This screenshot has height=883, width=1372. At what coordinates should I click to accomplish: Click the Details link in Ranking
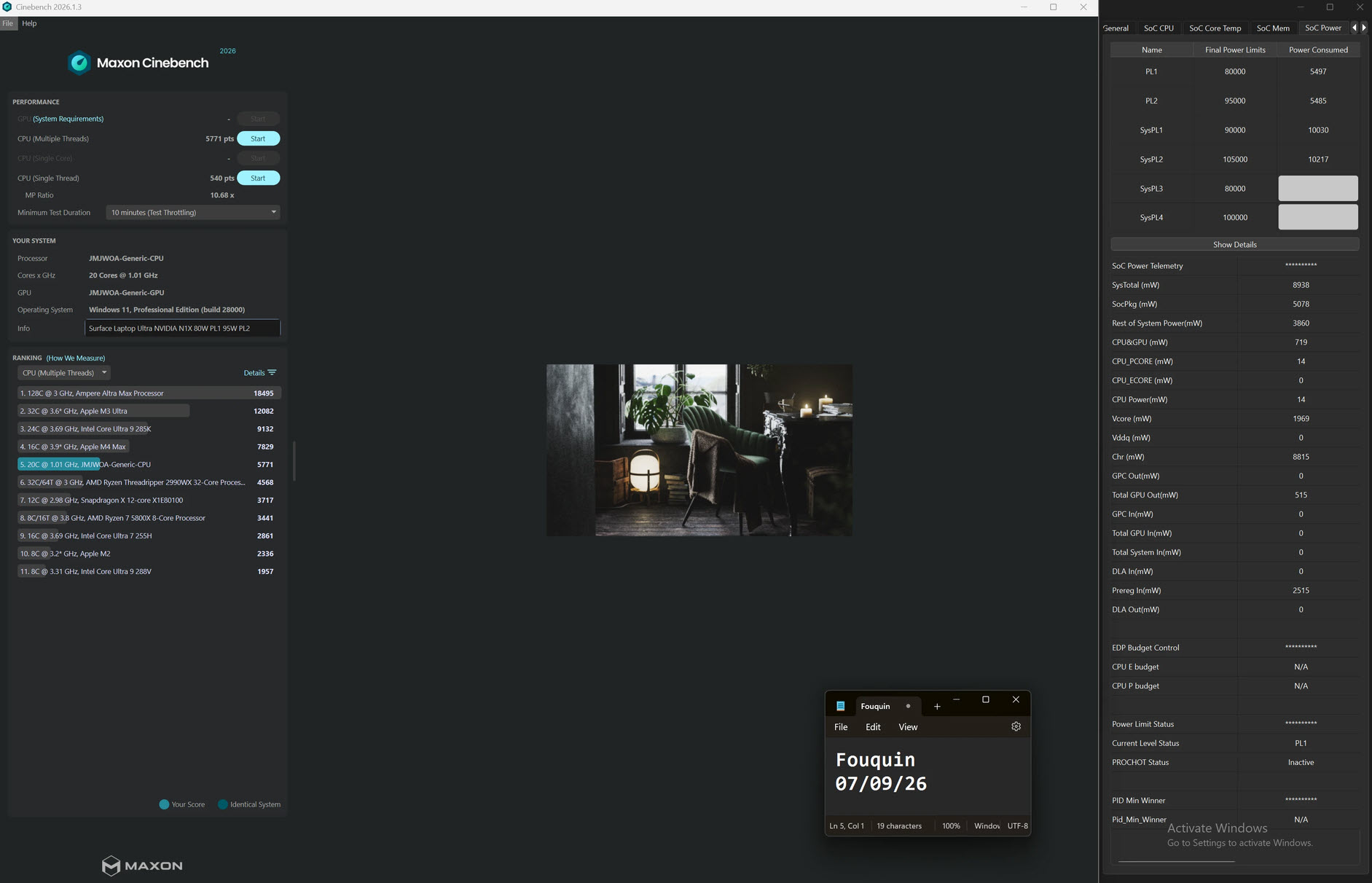coord(254,373)
